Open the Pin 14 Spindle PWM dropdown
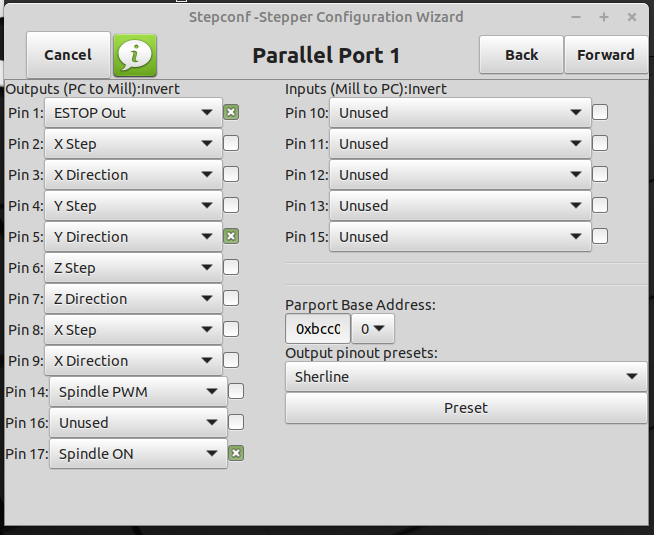 click(x=138, y=392)
